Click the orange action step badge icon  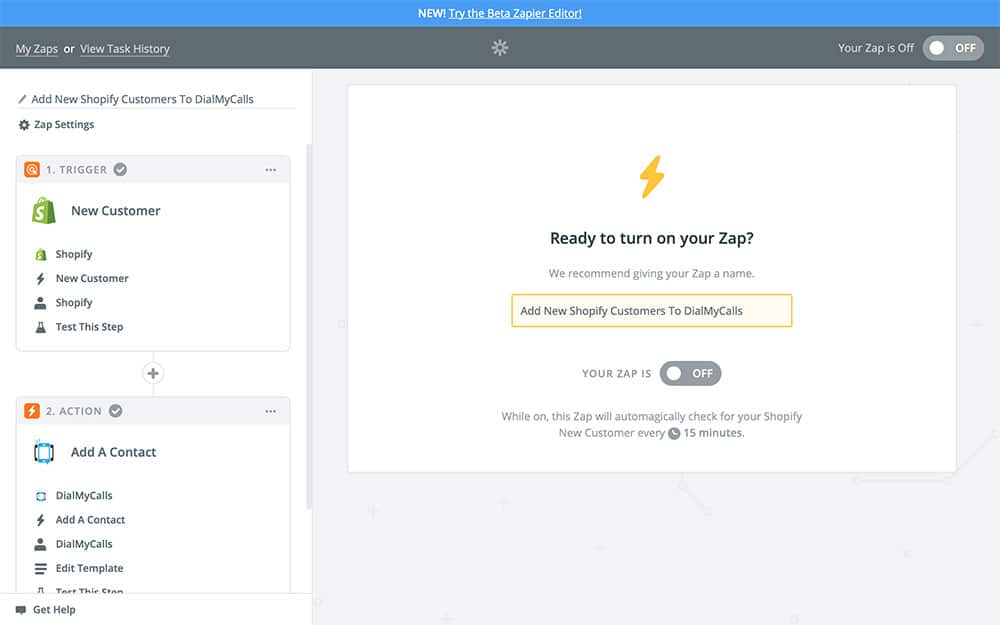(32, 411)
